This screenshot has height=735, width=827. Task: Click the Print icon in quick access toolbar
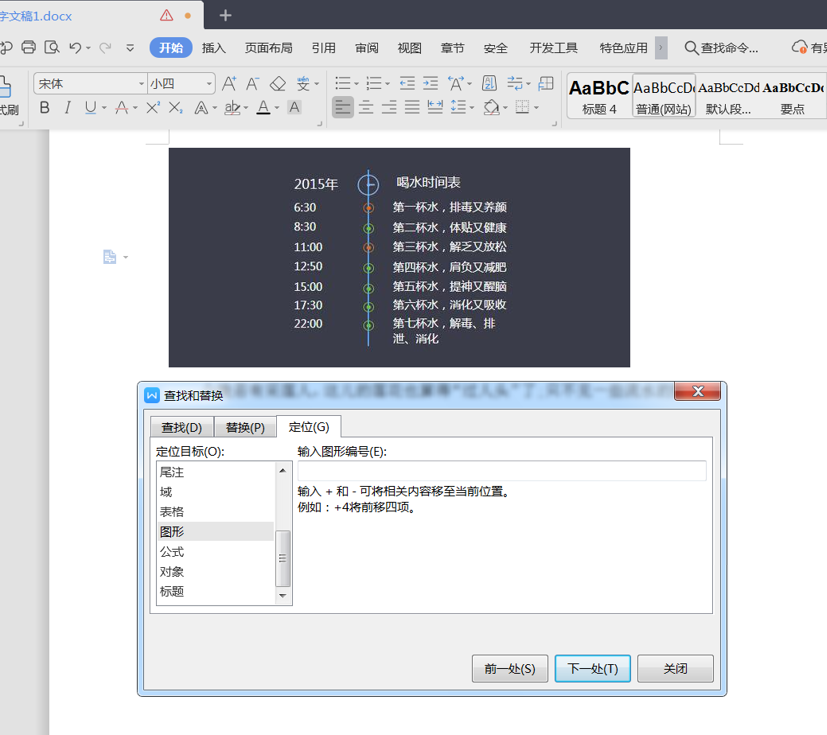(x=28, y=47)
